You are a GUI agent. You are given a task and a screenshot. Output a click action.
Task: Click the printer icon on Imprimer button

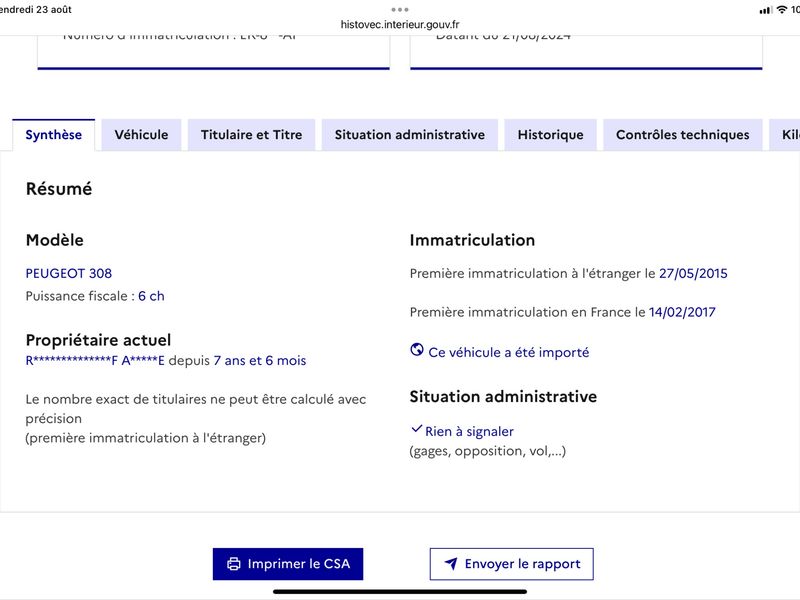(x=234, y=564)
